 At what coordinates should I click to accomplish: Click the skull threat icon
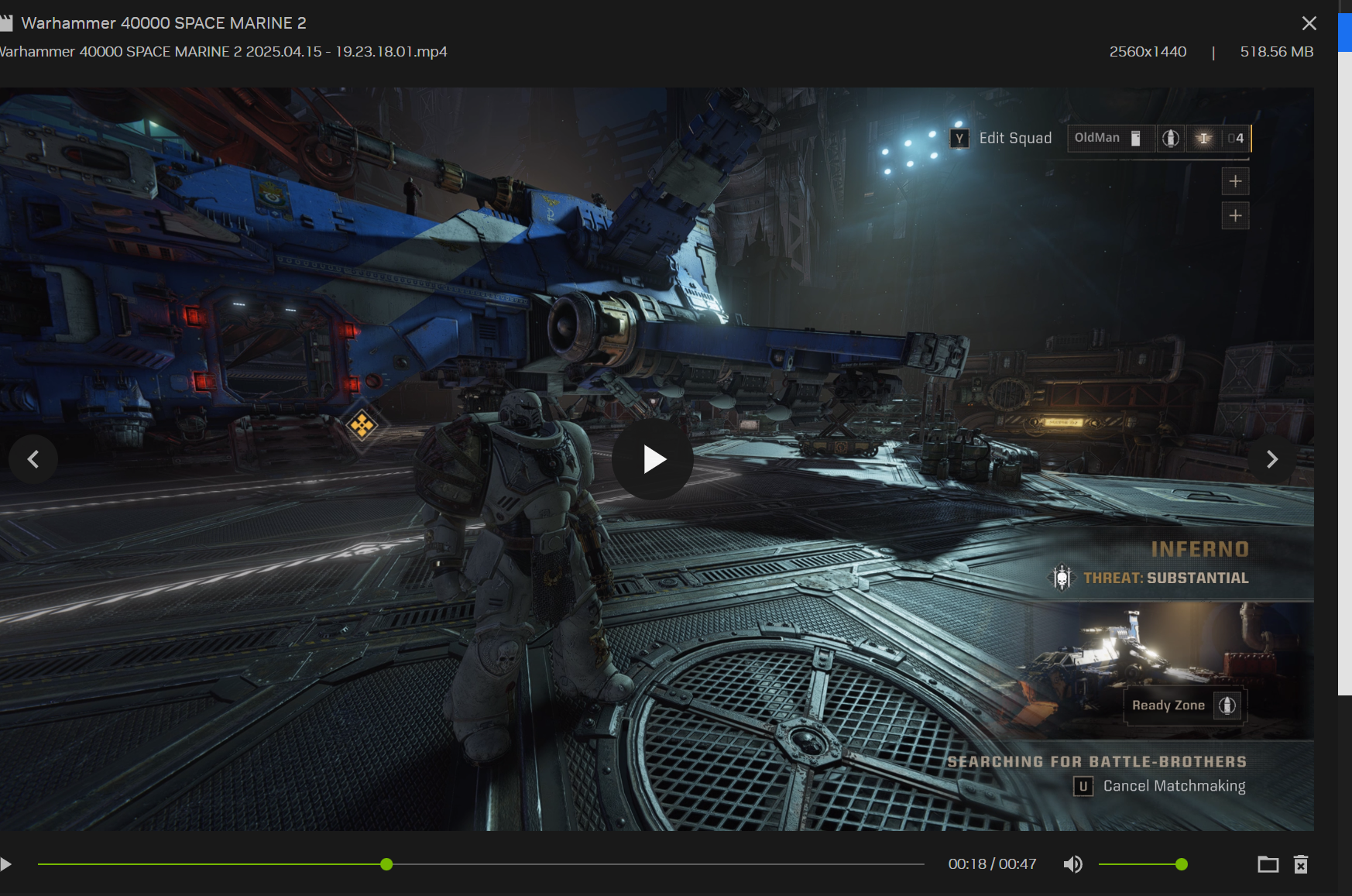(x=1062, y=578)
